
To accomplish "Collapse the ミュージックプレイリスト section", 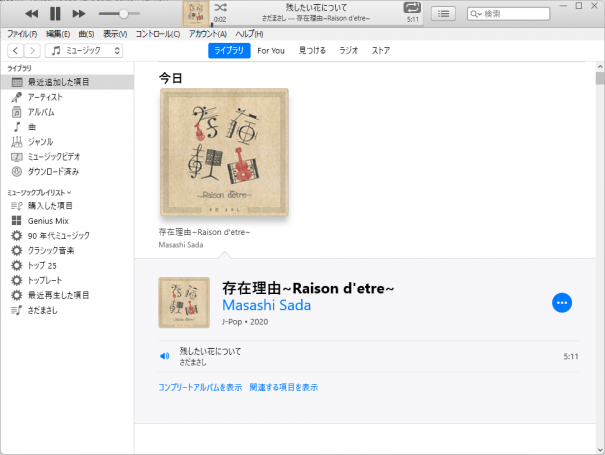I will pos(69,191).
